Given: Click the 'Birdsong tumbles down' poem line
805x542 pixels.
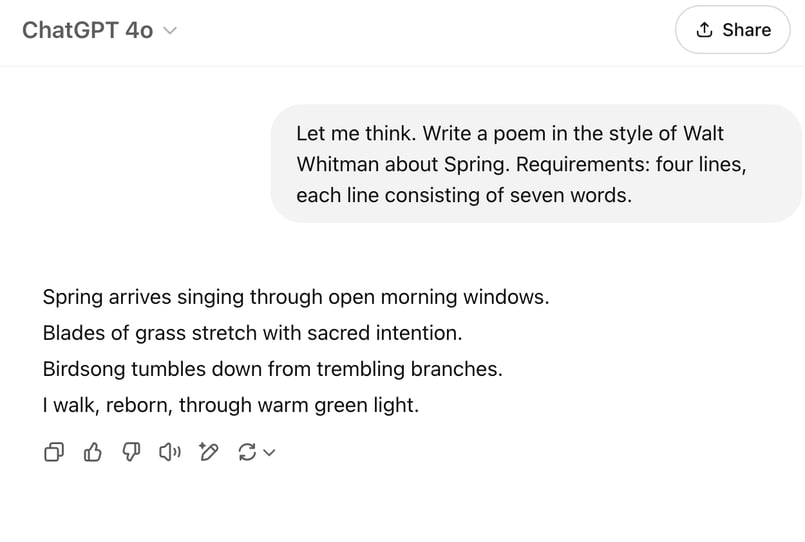Looking at the screenshot, I should [273, 369].
